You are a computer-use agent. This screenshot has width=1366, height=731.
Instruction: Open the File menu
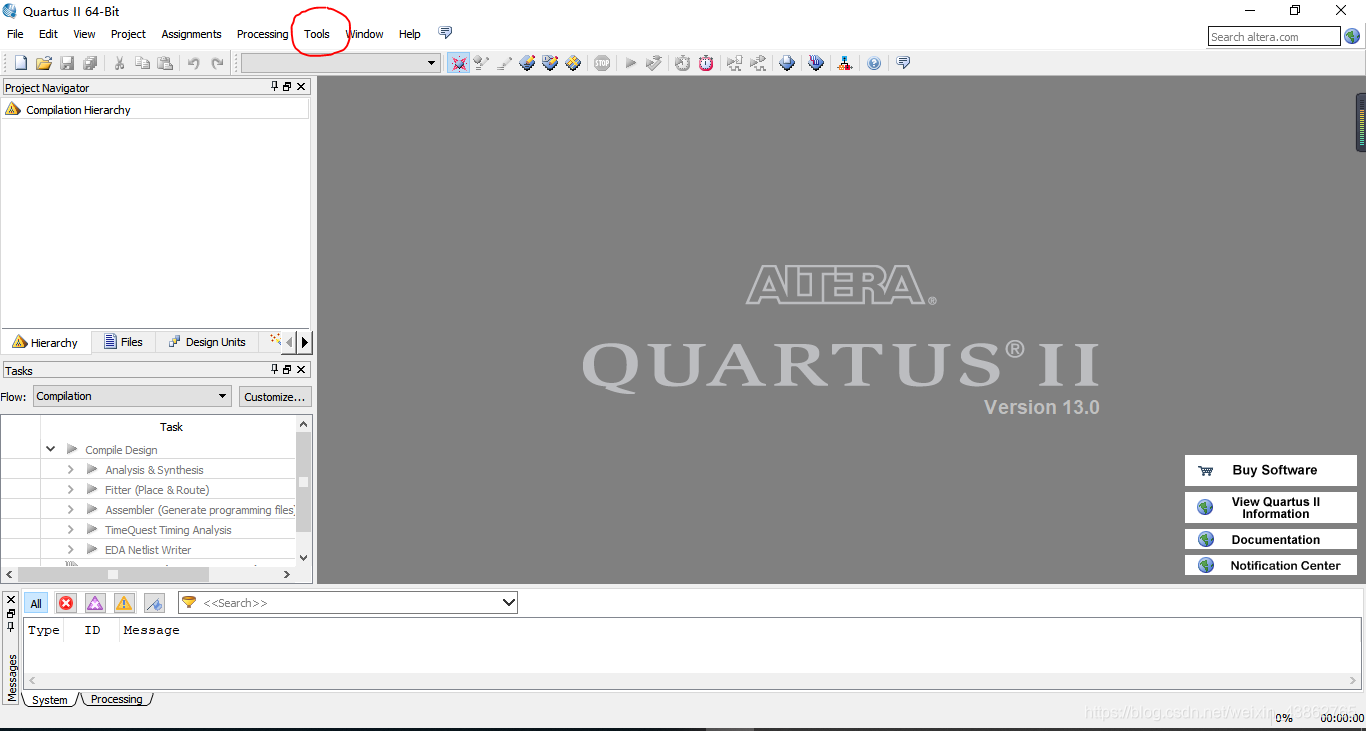click(15, 34)
